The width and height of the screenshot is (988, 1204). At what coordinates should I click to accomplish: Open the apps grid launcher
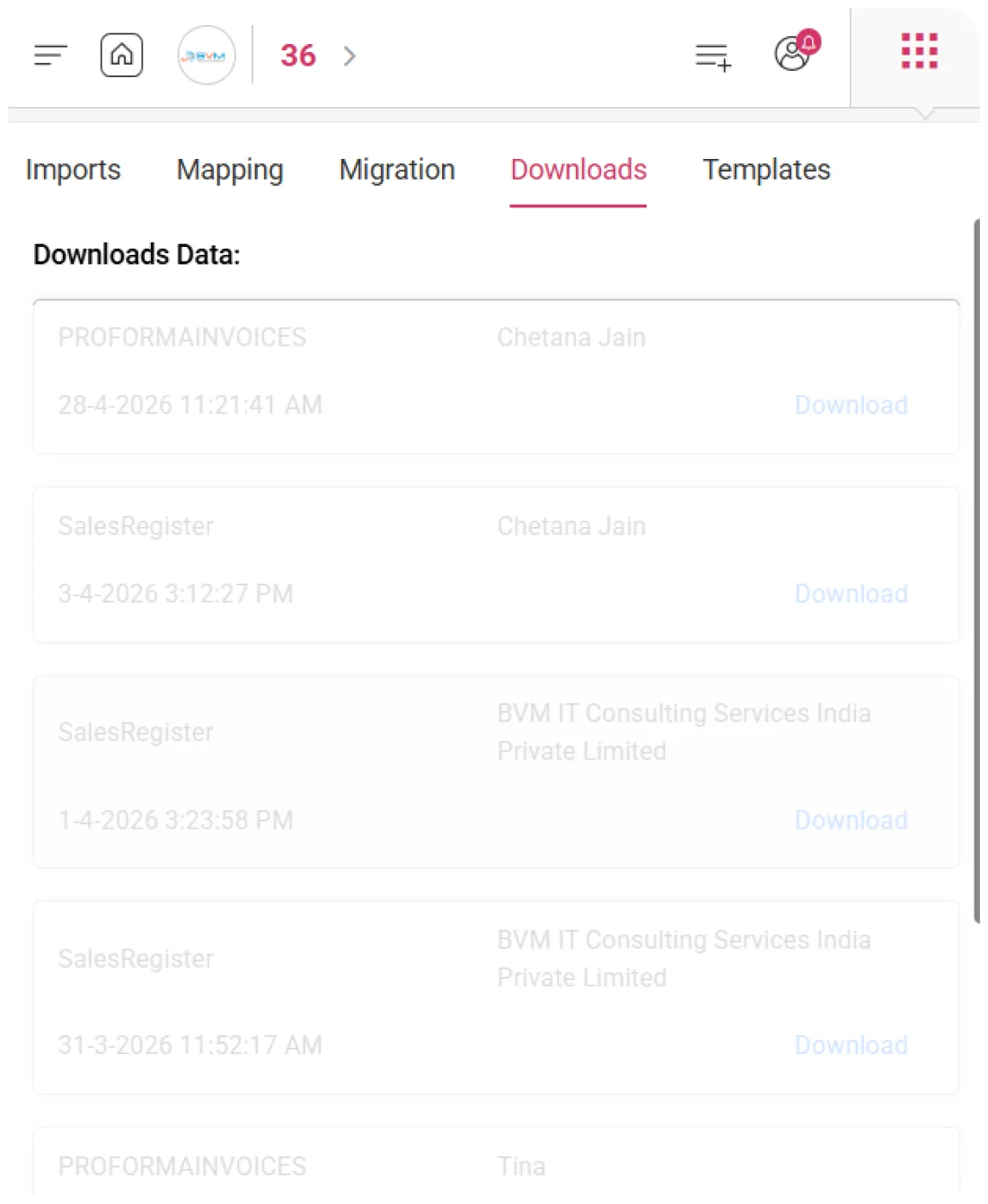coord(919,51)
